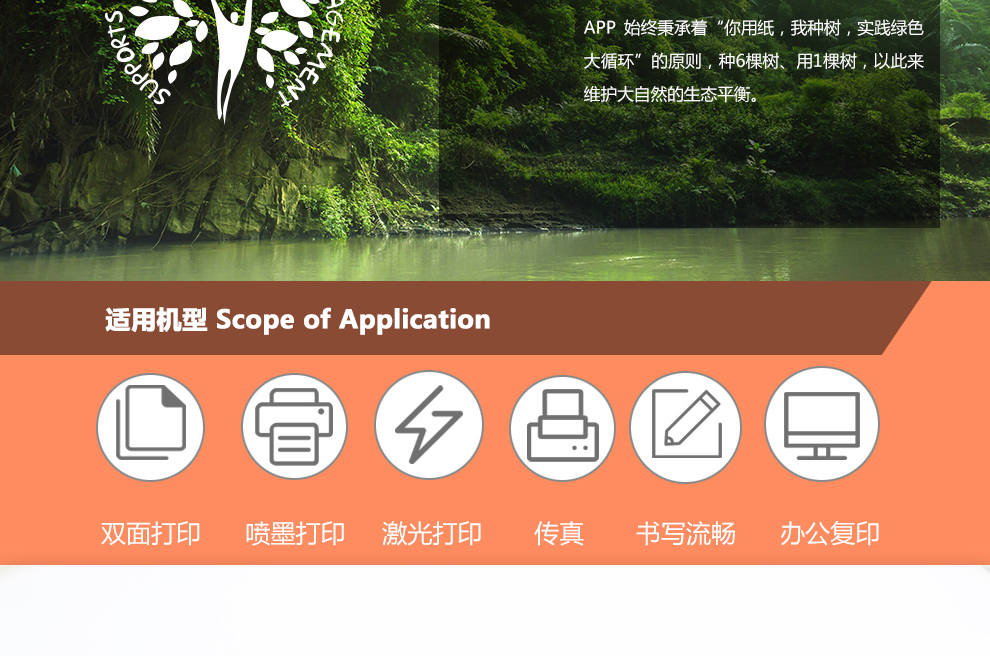This screenshot has width=990, height=656.
Task: Click the office copy monitor icon
Action: [x=821, y=424]
